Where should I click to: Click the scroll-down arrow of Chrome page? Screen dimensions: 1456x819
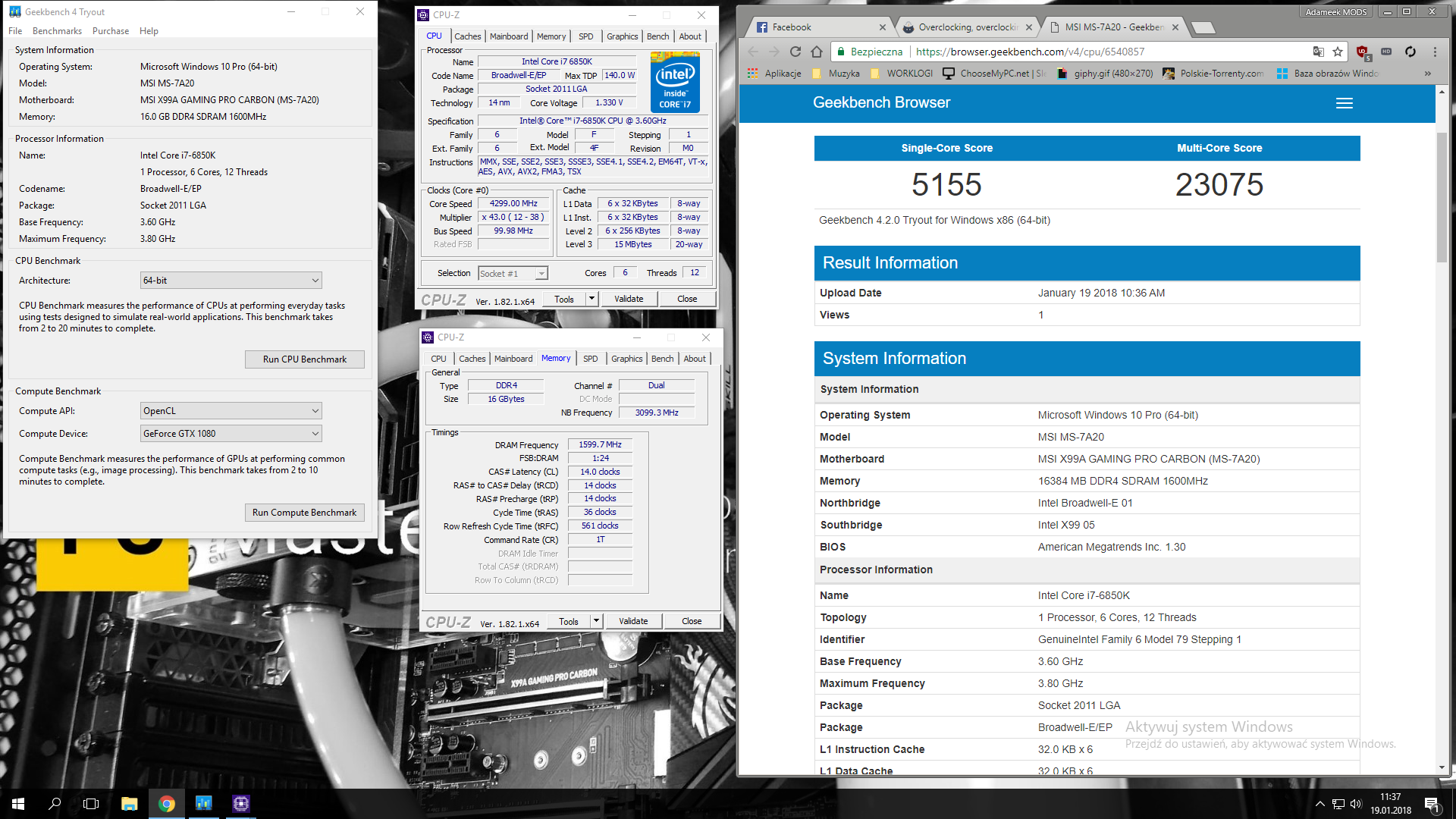pos(1442,767)
